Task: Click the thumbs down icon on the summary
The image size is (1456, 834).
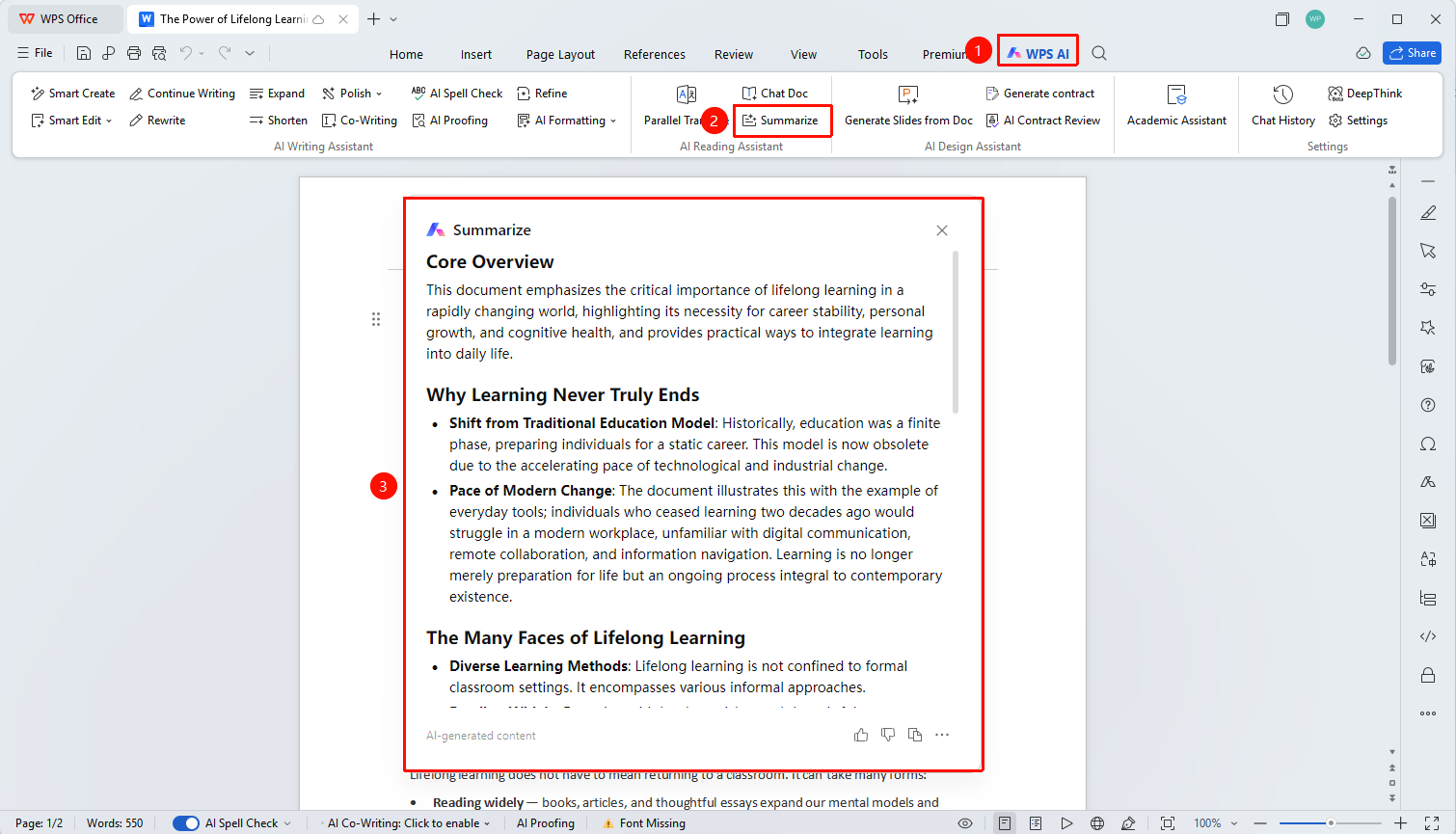Action: click(888, 735)
